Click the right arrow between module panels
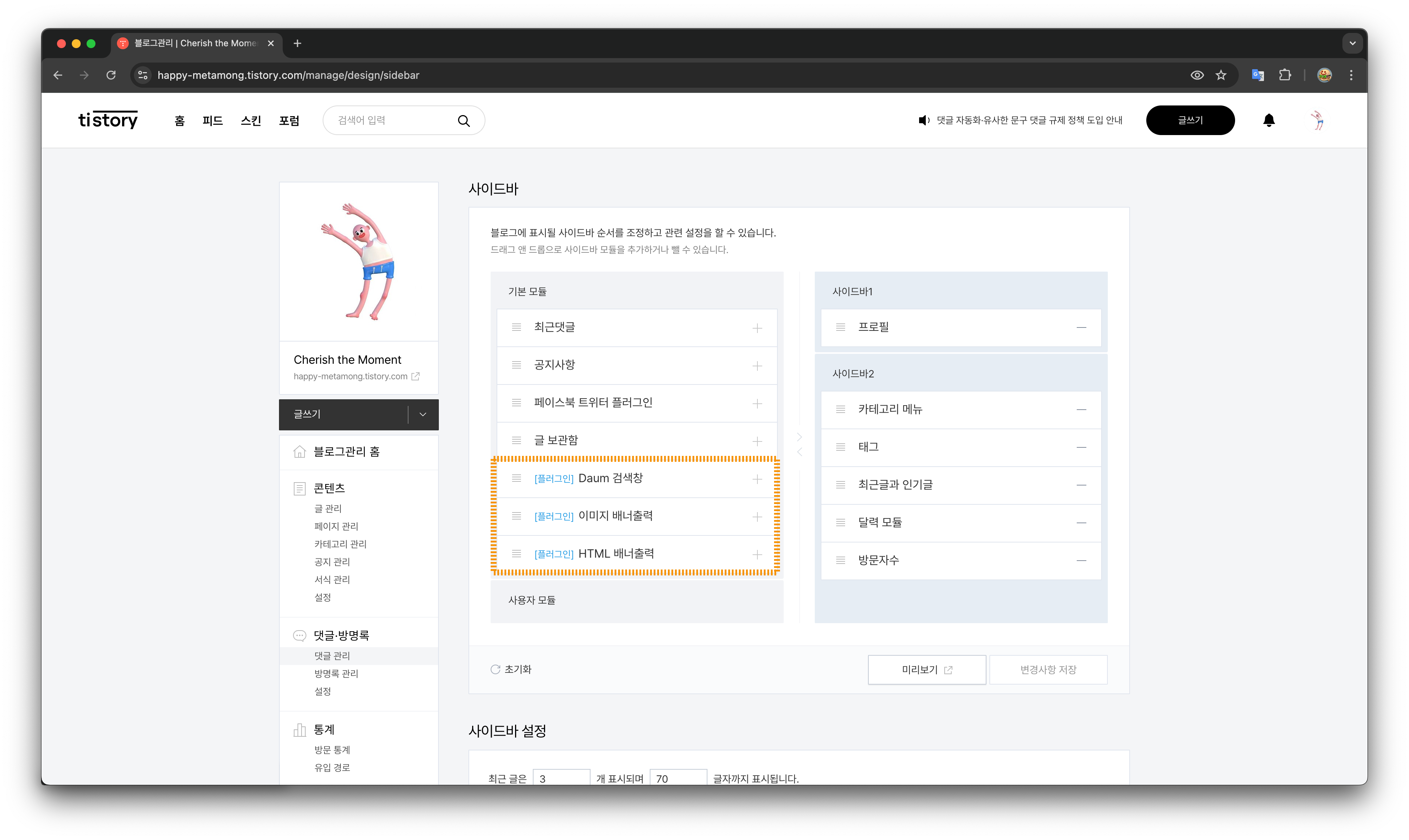This screenshot has height=840, width=1409. pos(799,437)
